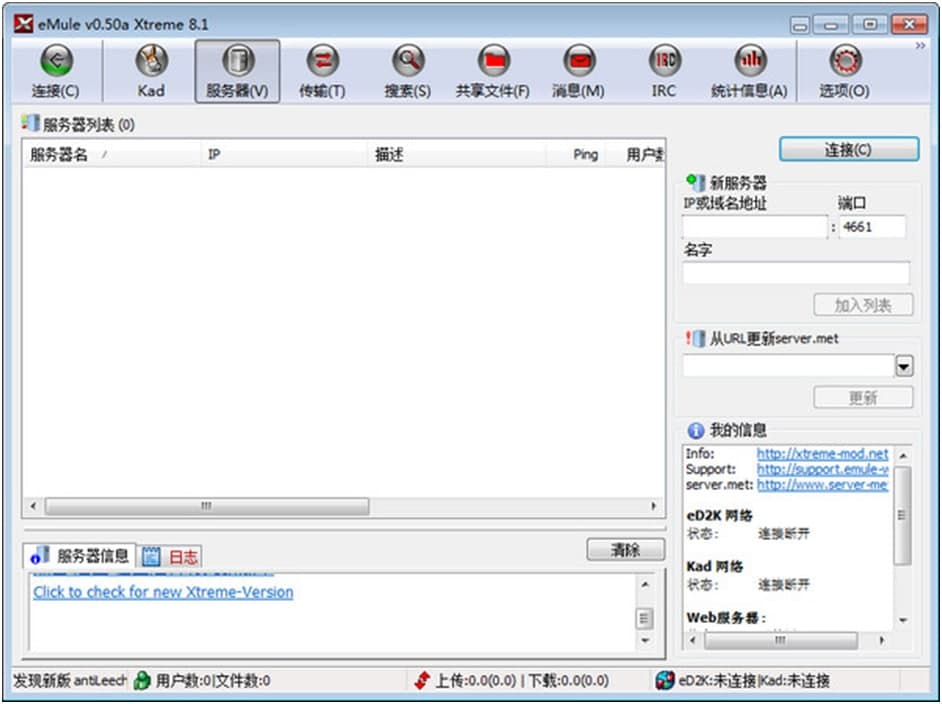View 统计信息 (Statistics)
This screenshot has height=704, width=942.
tap(748, 68)
